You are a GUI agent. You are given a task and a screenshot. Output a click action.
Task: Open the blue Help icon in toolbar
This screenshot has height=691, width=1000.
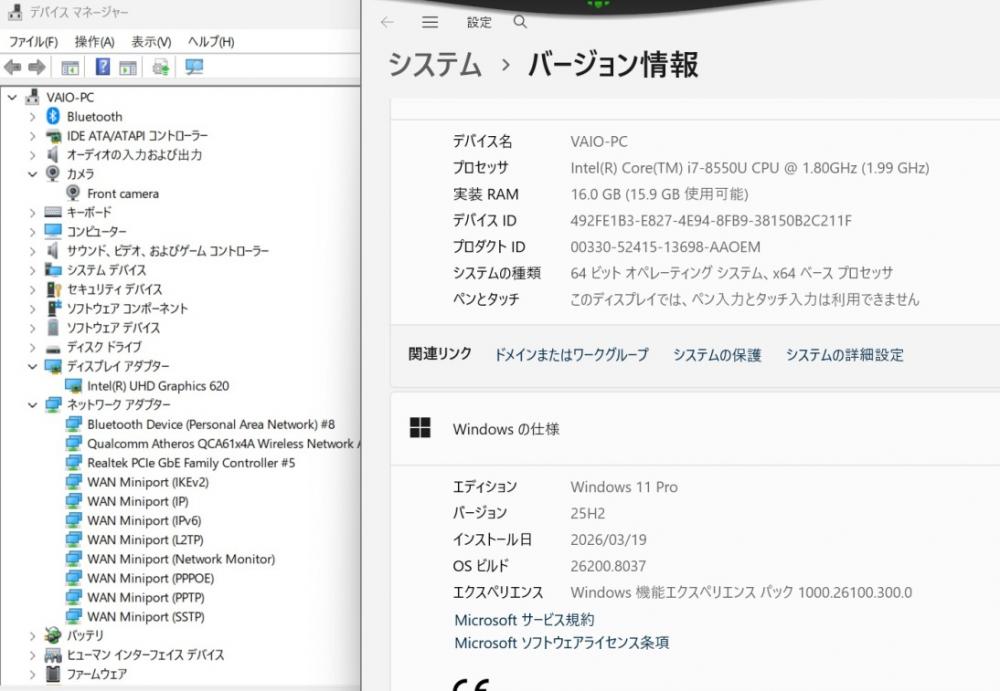click(x=102, y=66)
